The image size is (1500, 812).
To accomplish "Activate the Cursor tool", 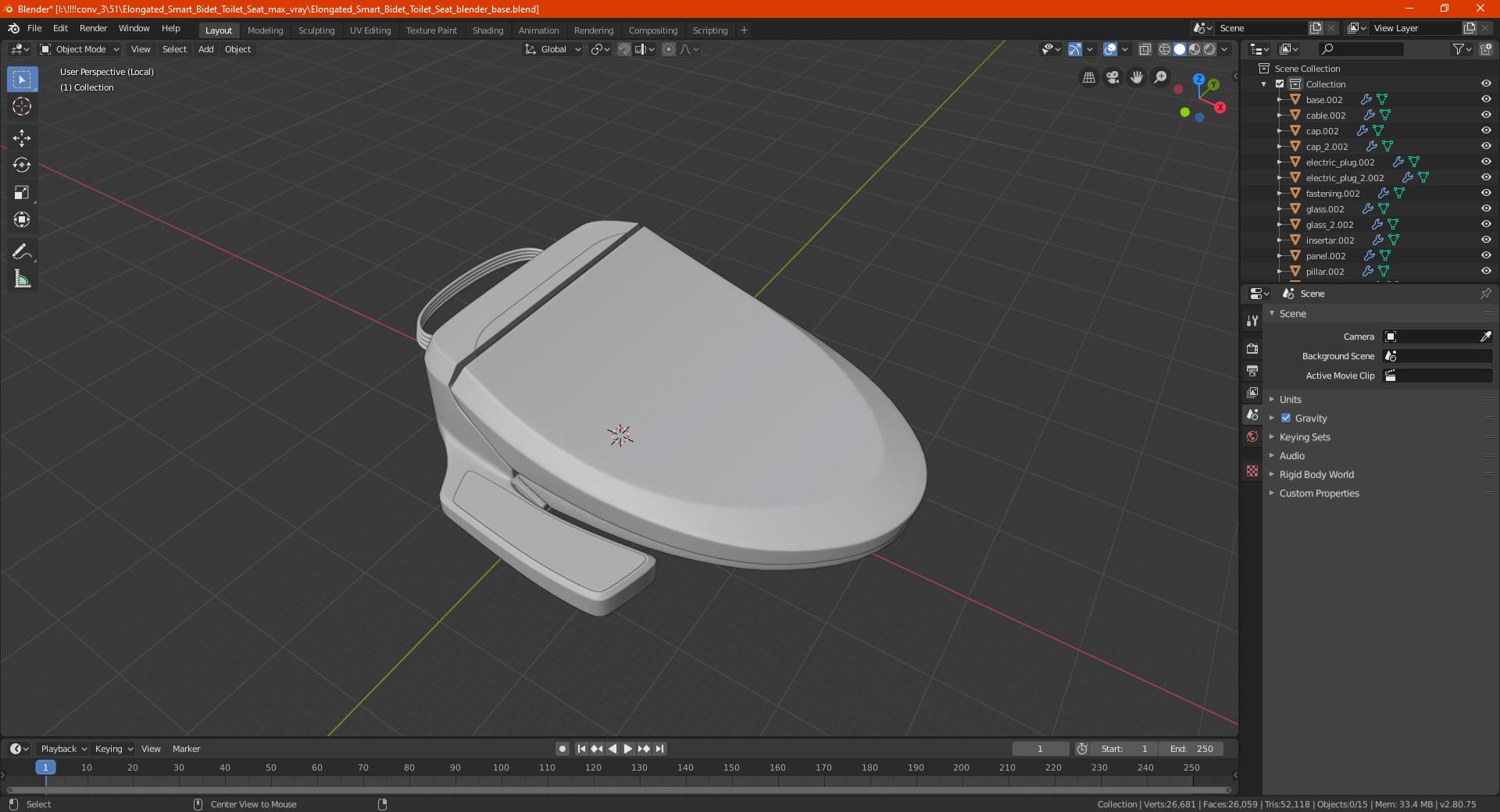I will [22, 106].
